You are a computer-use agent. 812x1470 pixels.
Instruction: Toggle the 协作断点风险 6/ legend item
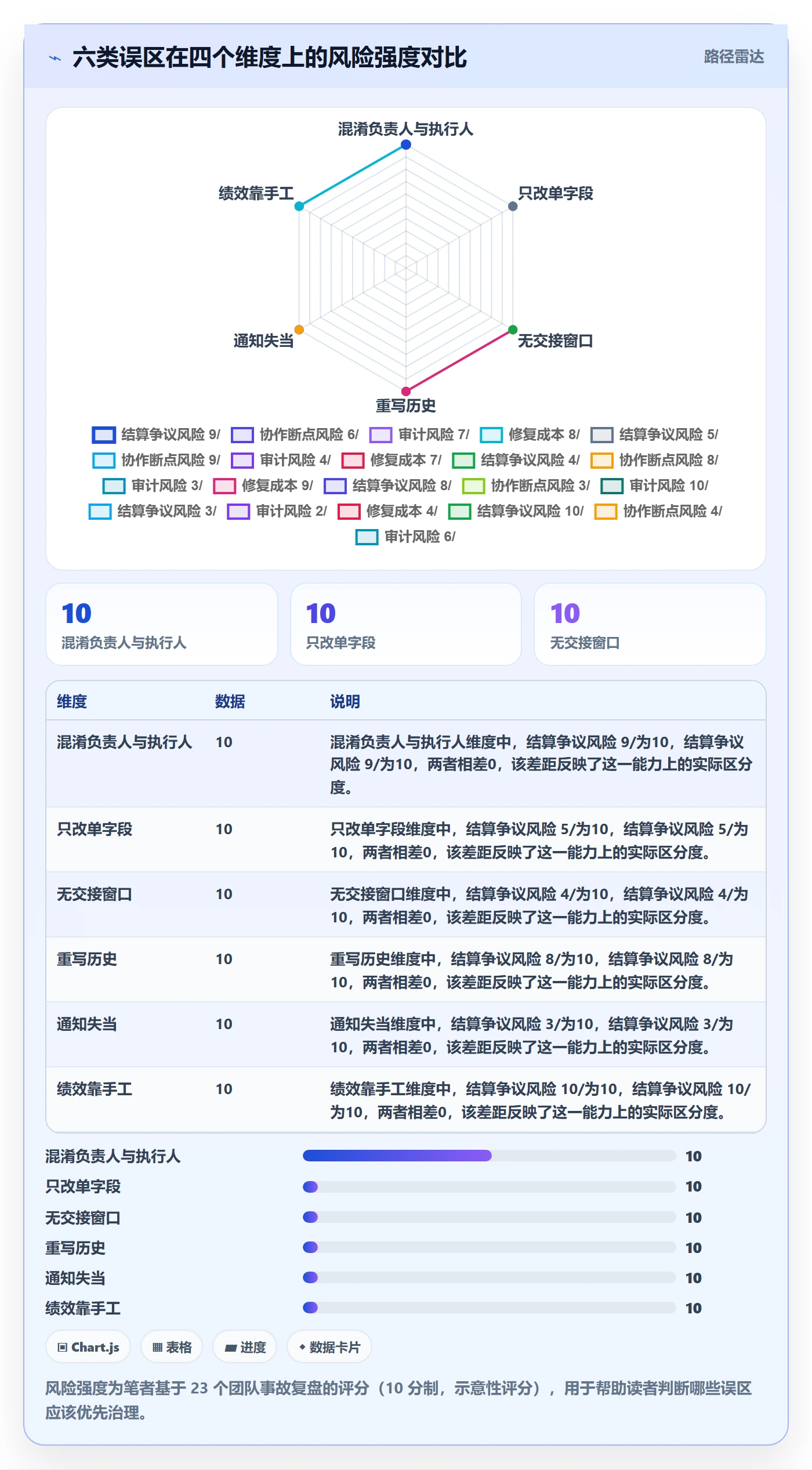[295, 435]
